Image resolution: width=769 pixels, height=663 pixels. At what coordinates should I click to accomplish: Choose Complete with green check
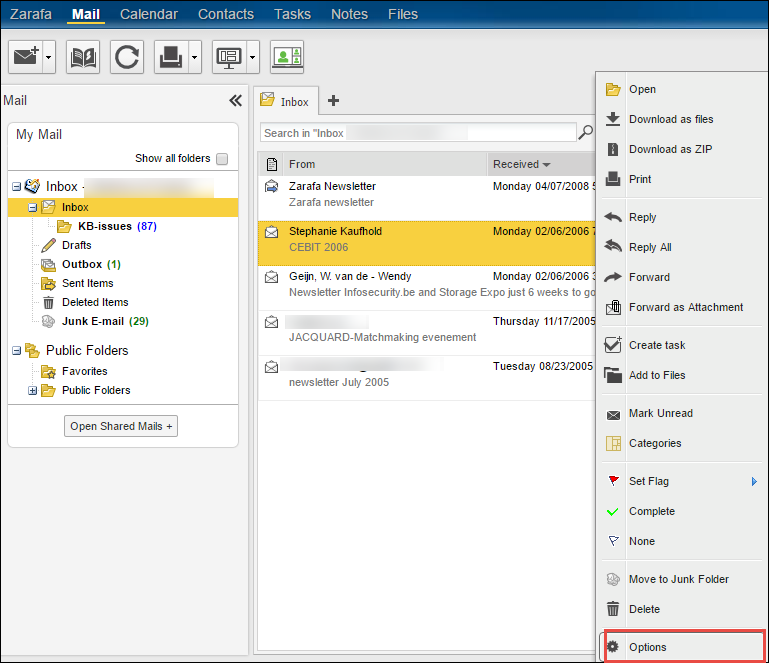pos(682,511)
